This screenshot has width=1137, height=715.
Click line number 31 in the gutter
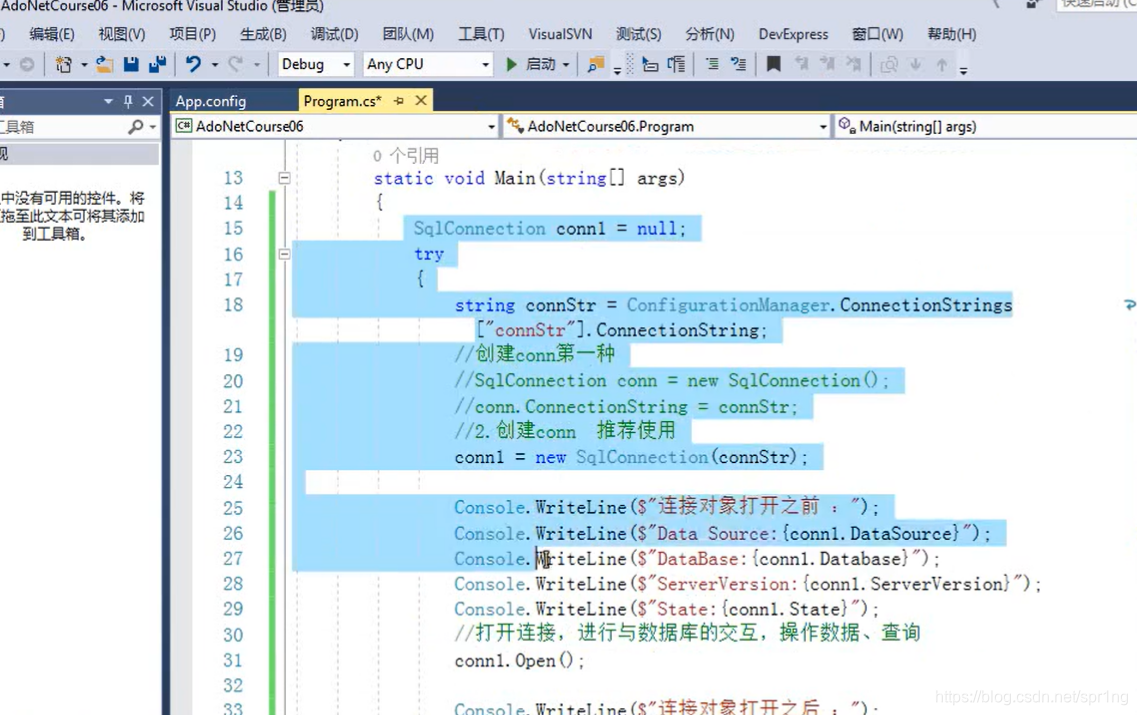(x=233, y=661)
